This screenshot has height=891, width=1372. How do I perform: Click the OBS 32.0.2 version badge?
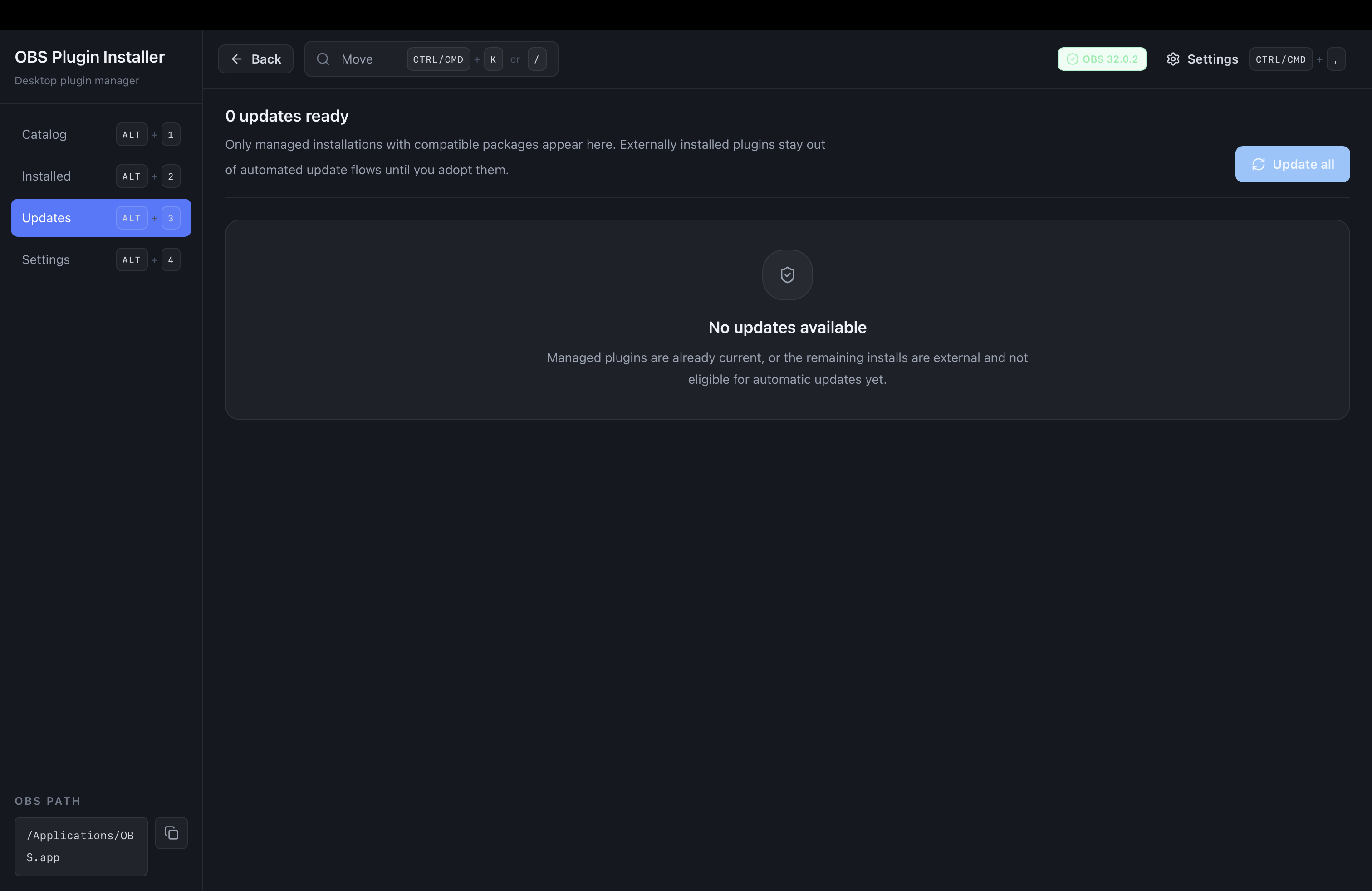(x=1102, y=59)
